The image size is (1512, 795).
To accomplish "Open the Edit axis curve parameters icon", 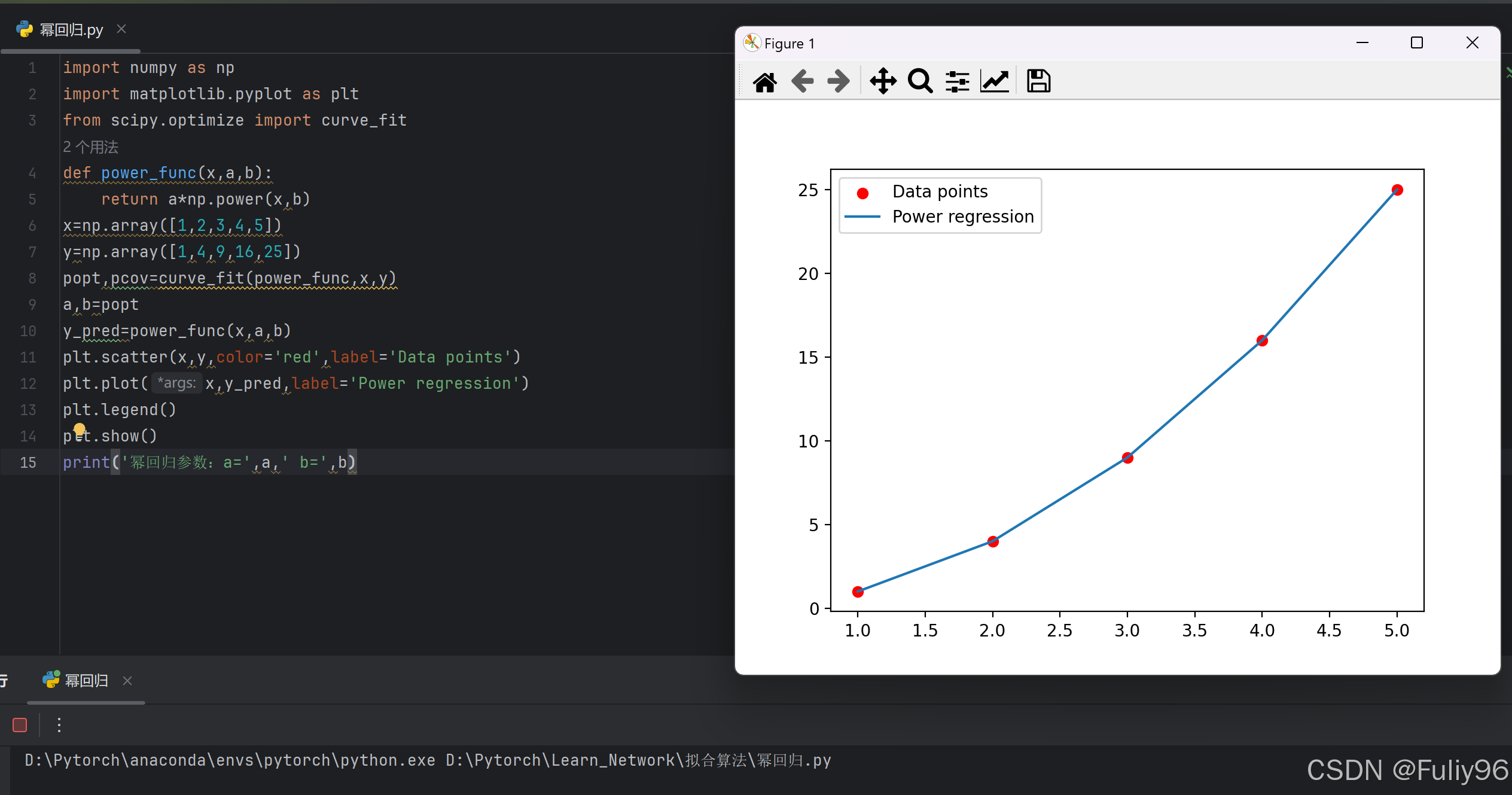I will [x=995, y=81].
